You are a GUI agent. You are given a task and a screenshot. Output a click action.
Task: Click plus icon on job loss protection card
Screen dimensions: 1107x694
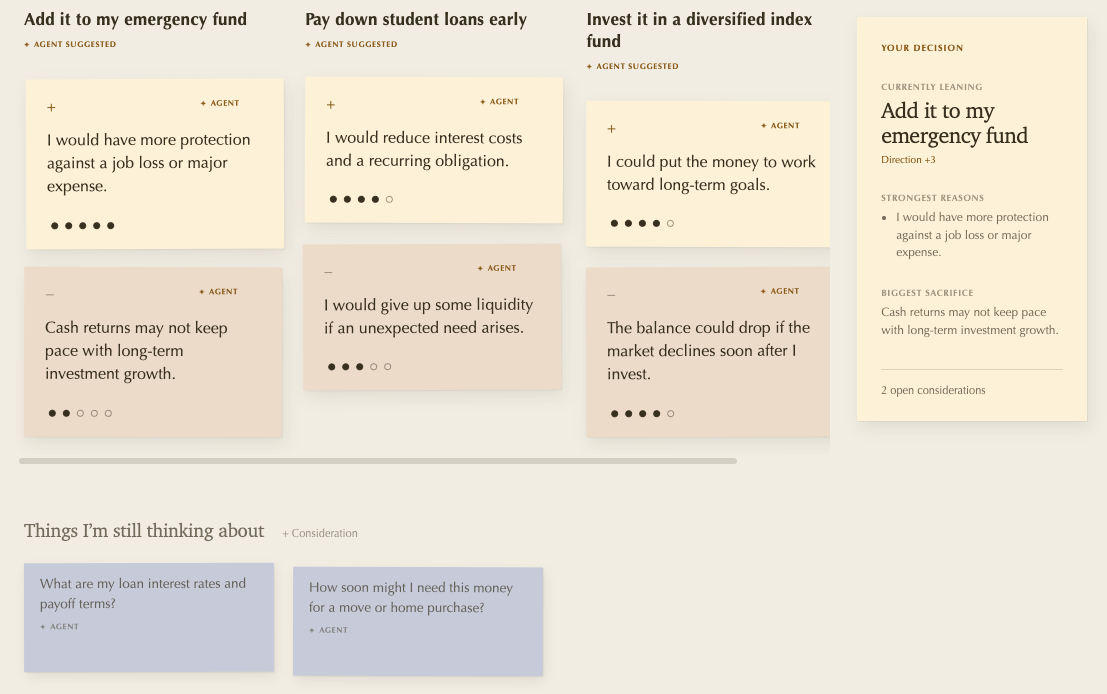[x=51, y=108]
